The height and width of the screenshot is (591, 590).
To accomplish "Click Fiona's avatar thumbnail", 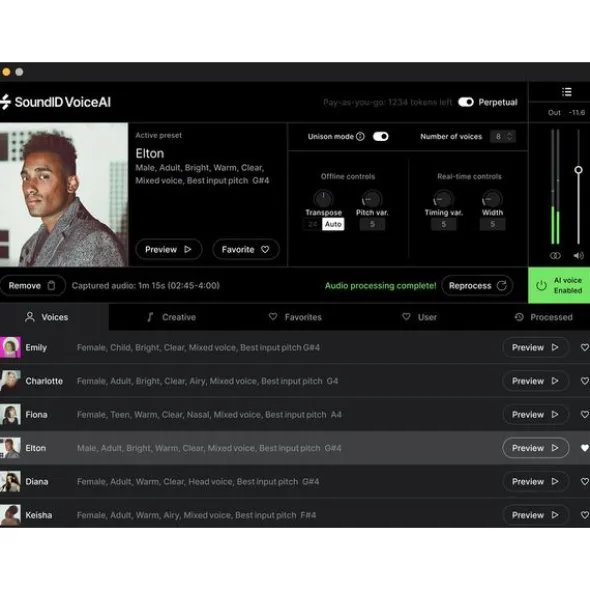I will (11, 414).
